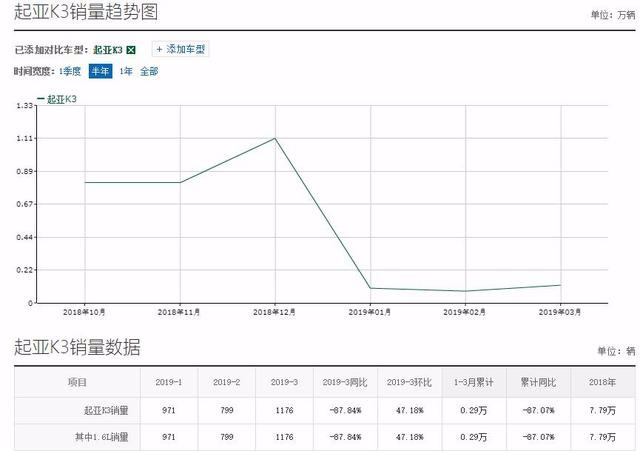Click the 2019-3 column header
Image resolution: width=640 pixels, height=451 pixels.
284,382
